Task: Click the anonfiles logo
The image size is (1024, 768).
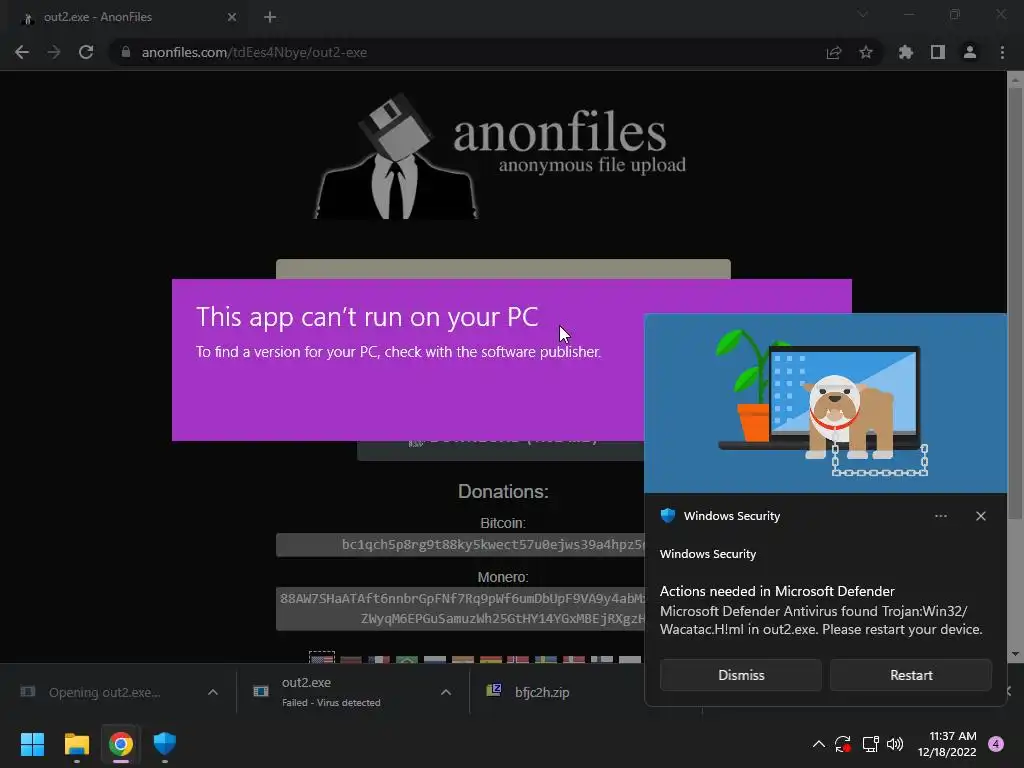Action: 500,155
